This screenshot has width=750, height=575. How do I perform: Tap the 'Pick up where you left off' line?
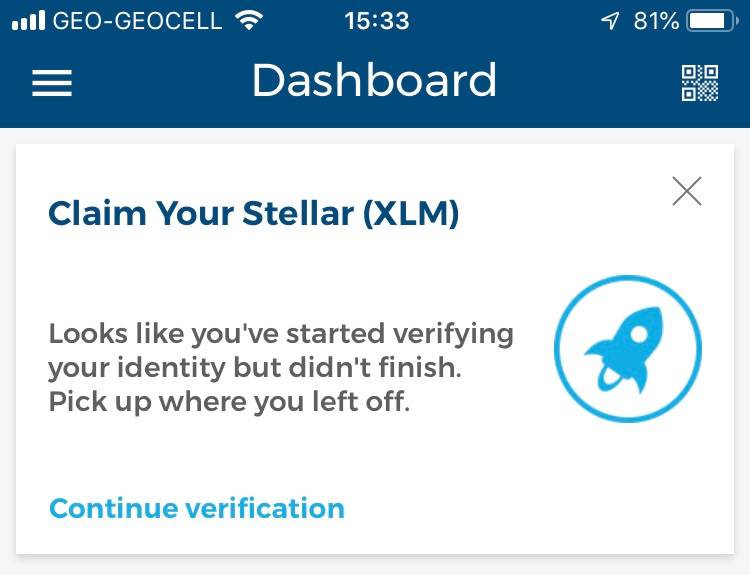tap(229, 401)
